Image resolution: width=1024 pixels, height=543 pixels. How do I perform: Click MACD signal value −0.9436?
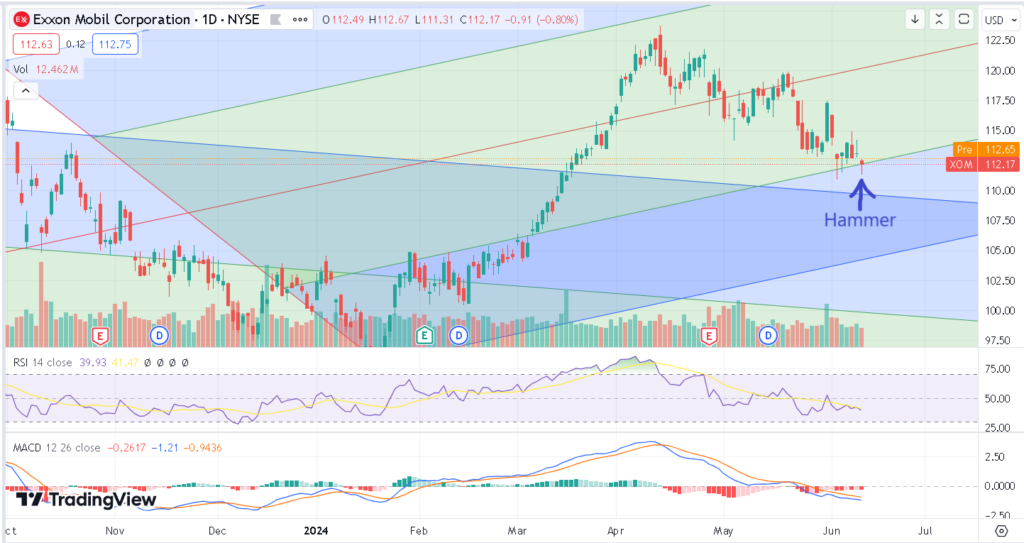202,448
